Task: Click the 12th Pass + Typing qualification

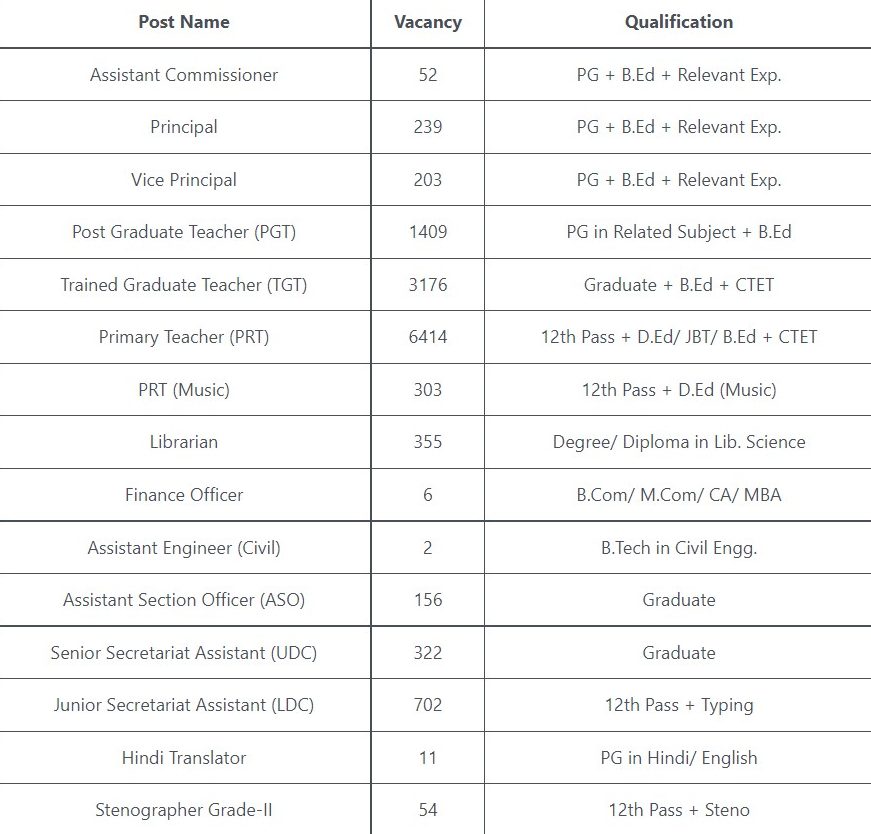Action: (x=679, y=705)
